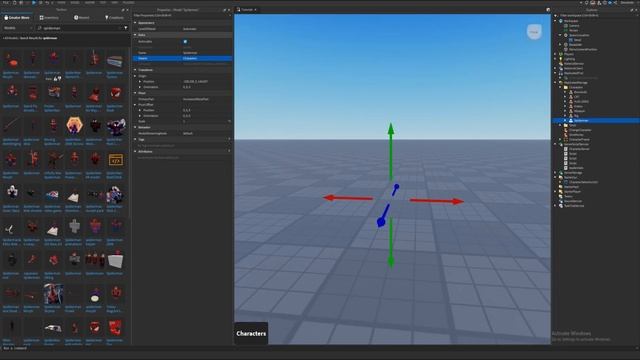Collapse the Appearance property section
Screen dimensions: 640x360
pyautogui.click(x=135, y=23)
